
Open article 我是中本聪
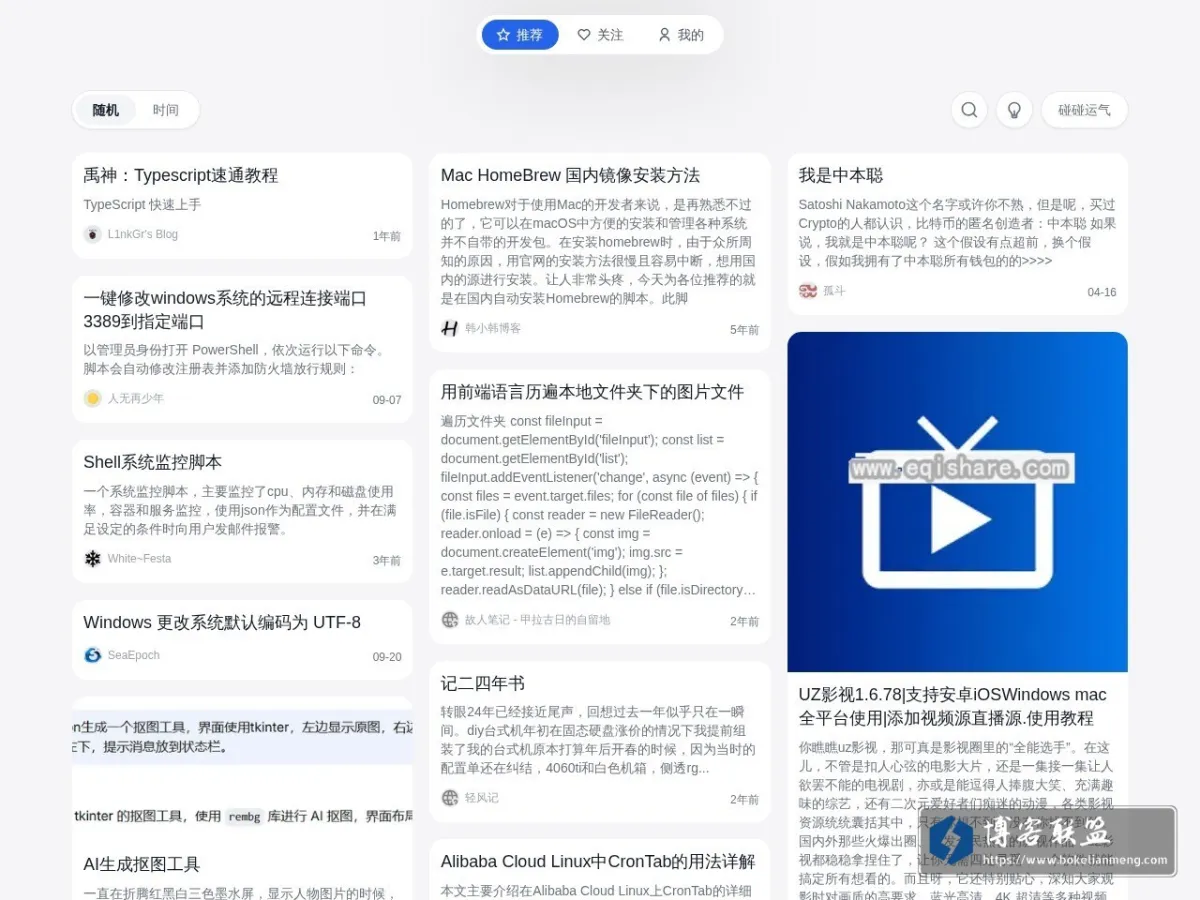(x=841, y=175)
